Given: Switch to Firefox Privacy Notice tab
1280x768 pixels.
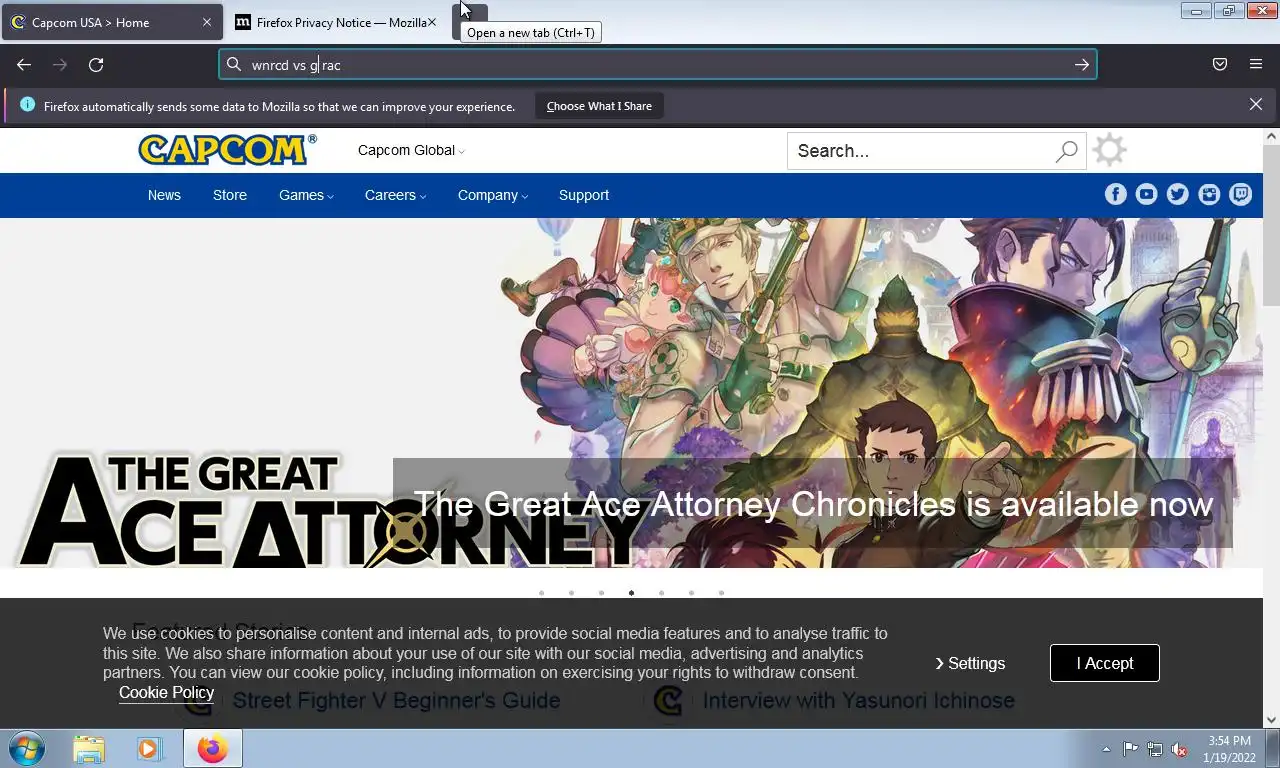Looking at the screenshot, I should pos(337,22).
